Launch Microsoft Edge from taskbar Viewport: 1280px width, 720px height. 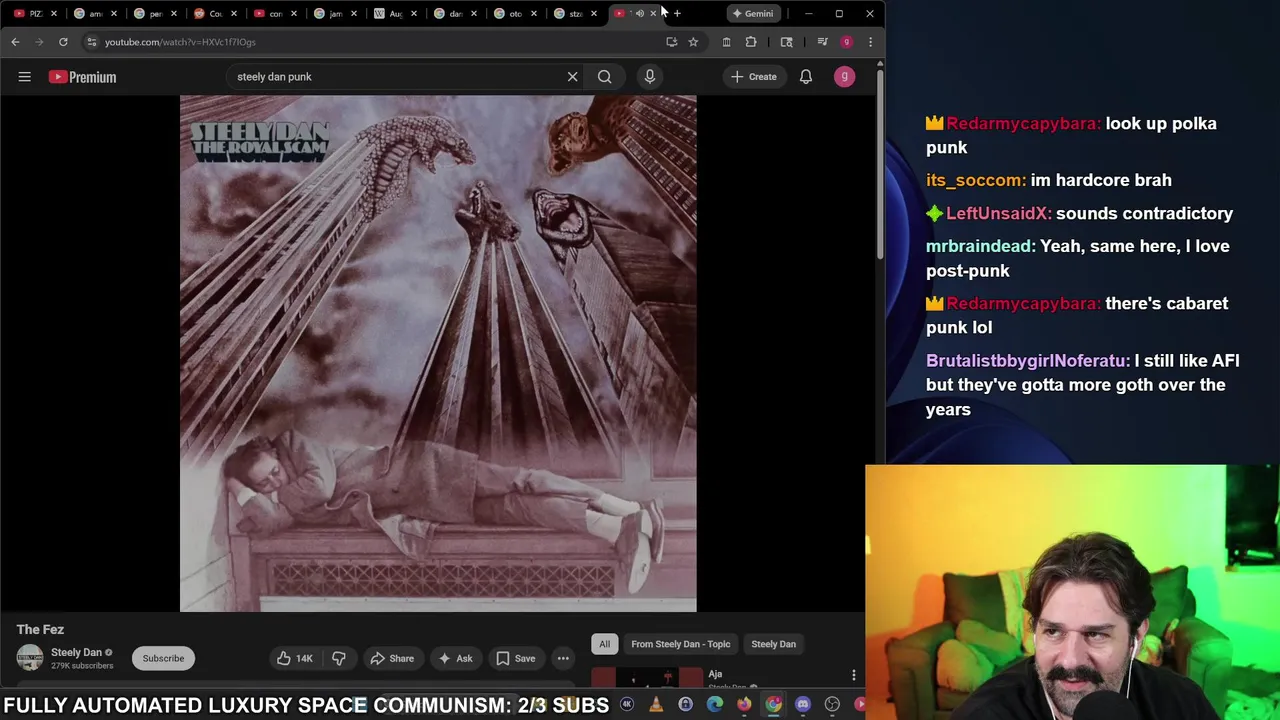714,705
